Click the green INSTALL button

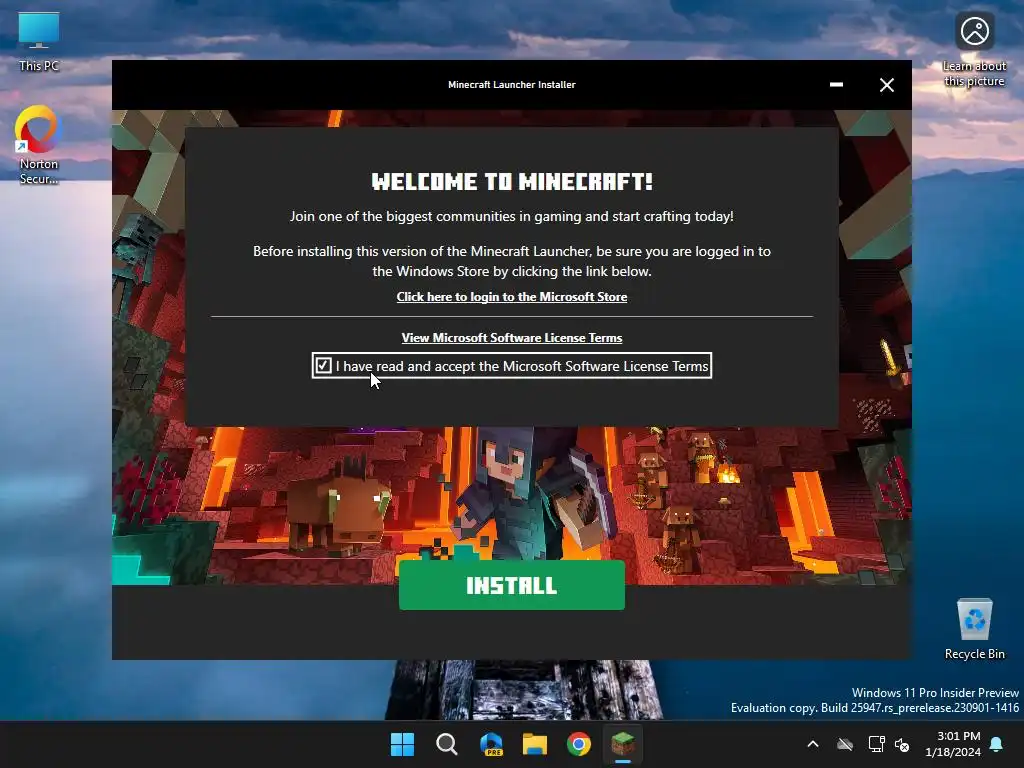[511, 585]
